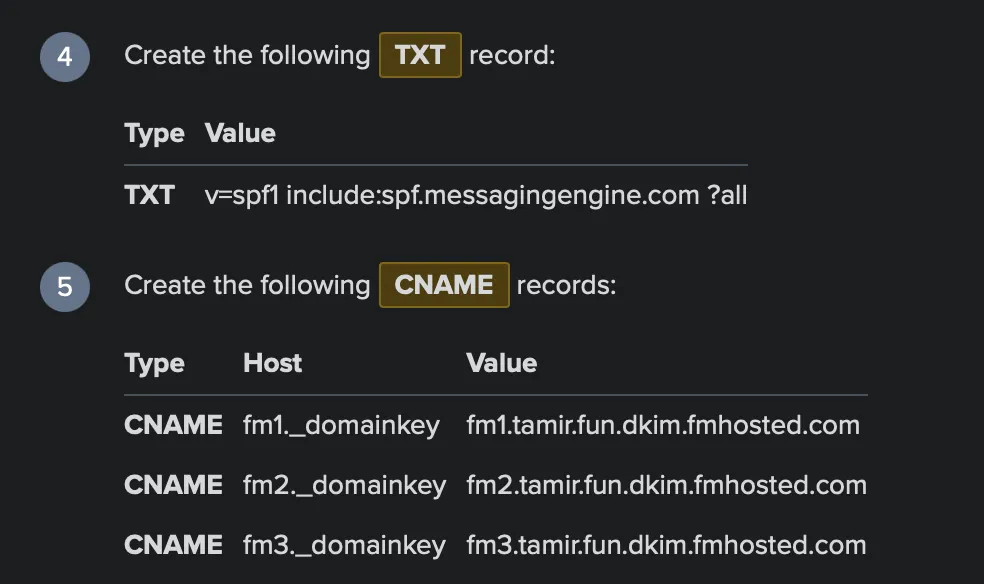This screenshot has height=584, width=984.
Task: Click the CNAME type cell in fm1 row
Action: (x=173, y=425)
